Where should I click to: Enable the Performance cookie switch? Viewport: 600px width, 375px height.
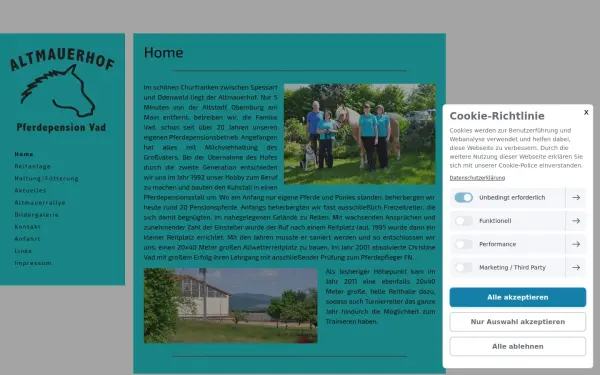tap(463, 244)
